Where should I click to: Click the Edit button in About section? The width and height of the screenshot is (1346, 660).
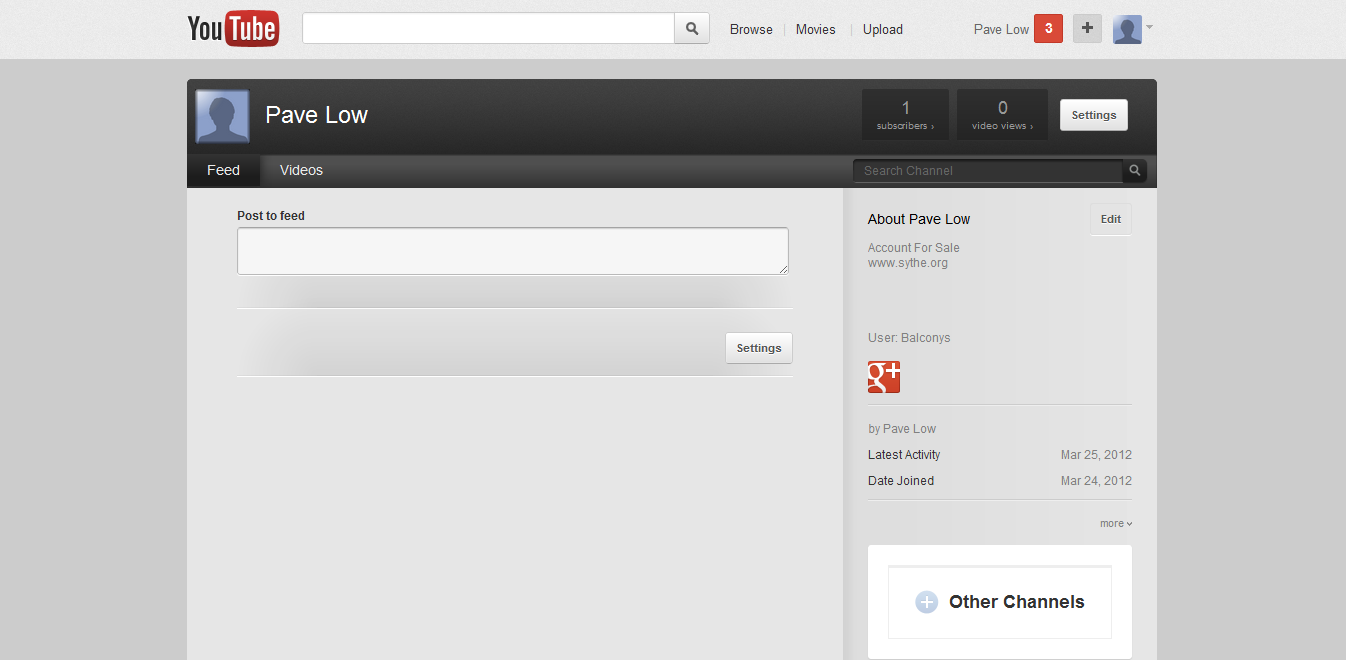point(1111,220)
